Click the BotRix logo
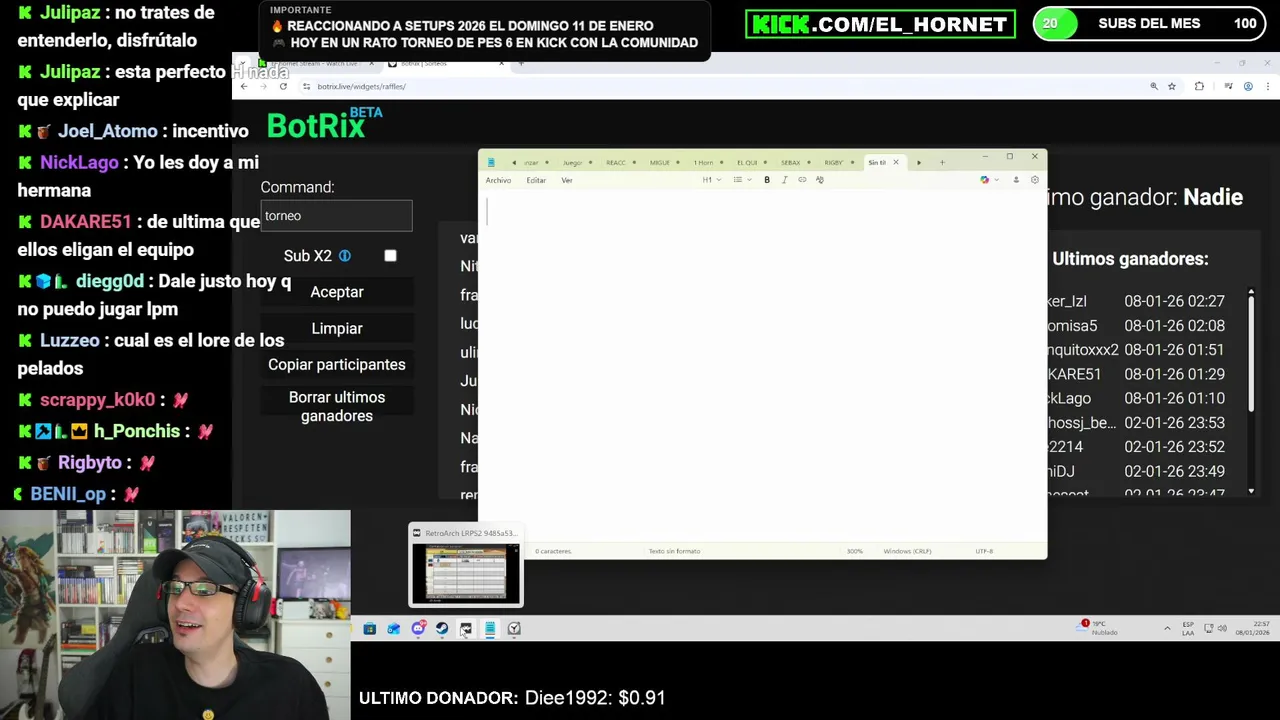The width and height of the screenshot is (1280, 720). (x=324, y=124)
